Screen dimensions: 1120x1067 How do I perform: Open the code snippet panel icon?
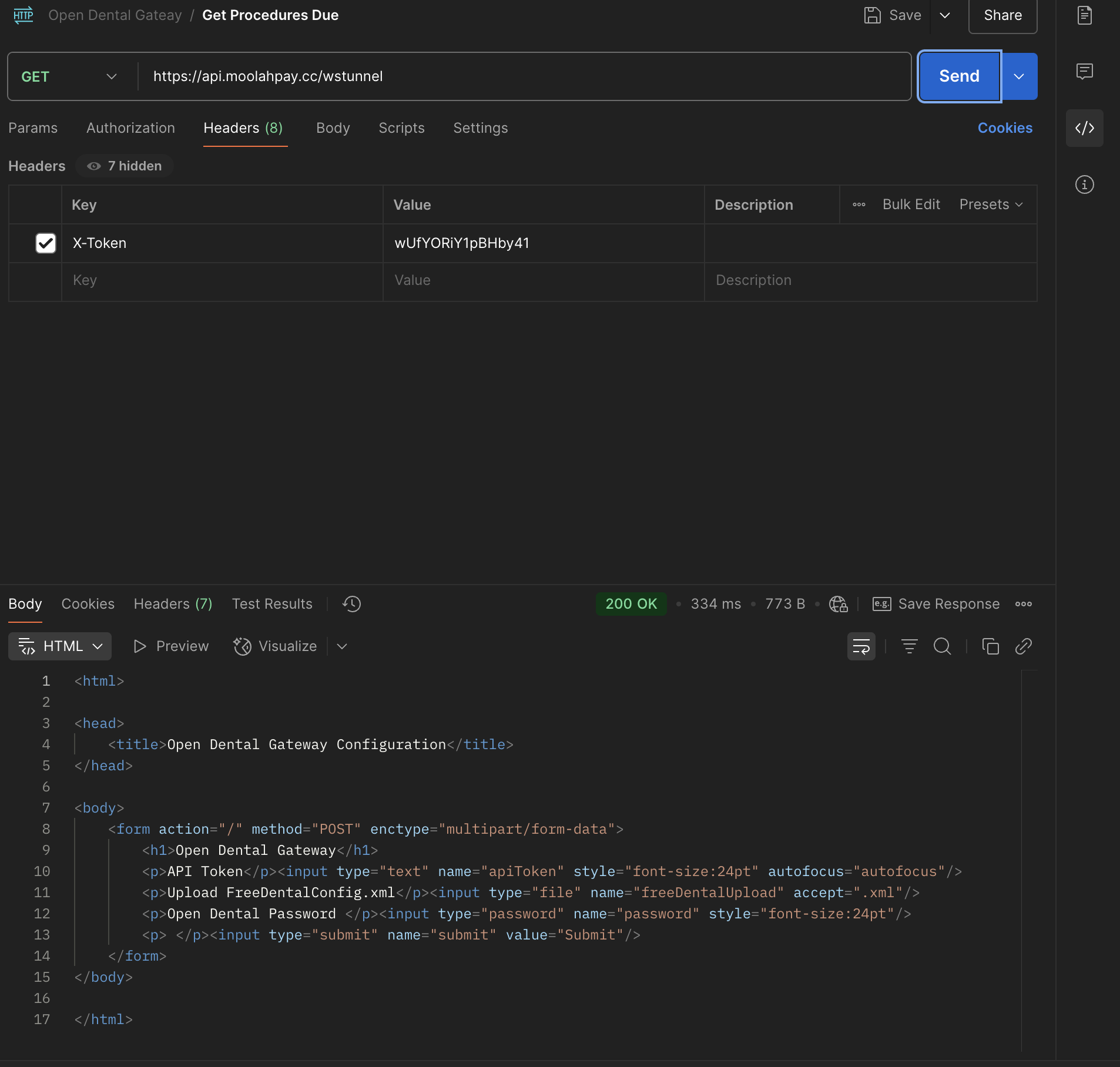[1084, 128]
